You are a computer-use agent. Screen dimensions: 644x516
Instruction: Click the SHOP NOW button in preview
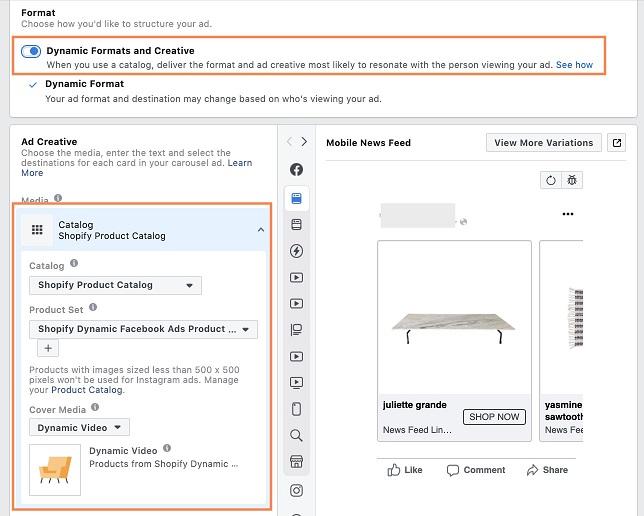(x=494, y=417)
